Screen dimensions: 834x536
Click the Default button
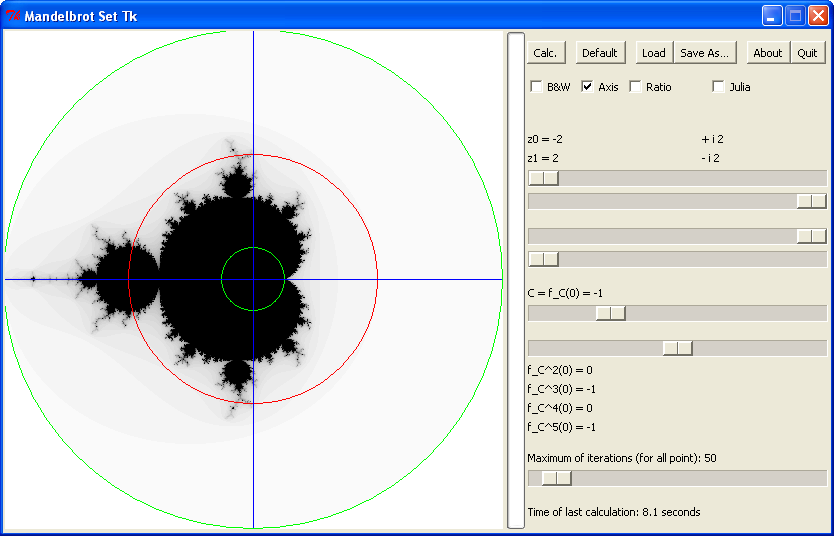pos(599,53)
